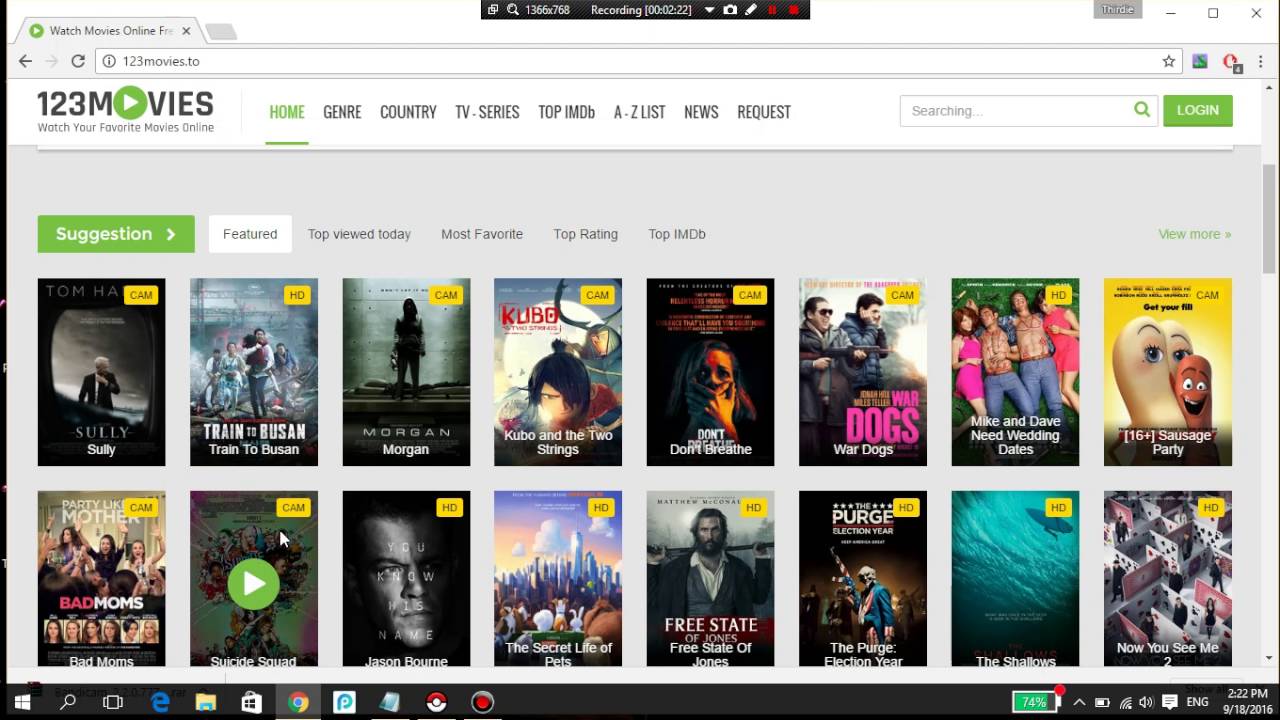Open the Action Center notifications icon
The width and height of the screenshot is (1280, 720).
[x=1168, y=702]
